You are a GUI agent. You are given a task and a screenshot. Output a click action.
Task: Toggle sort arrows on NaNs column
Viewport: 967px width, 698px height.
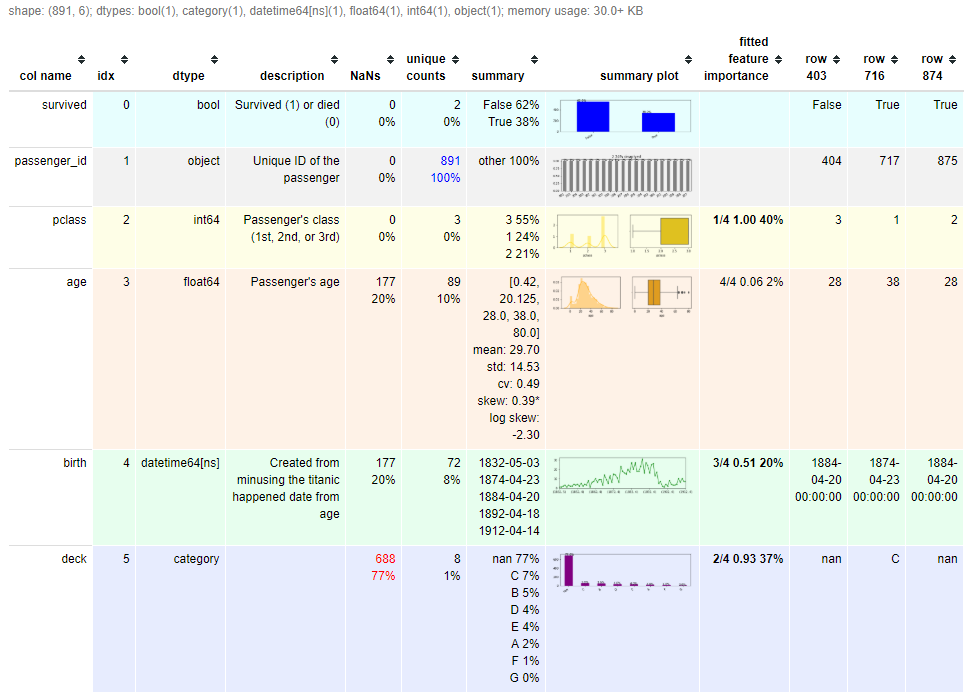pos(390,59)
